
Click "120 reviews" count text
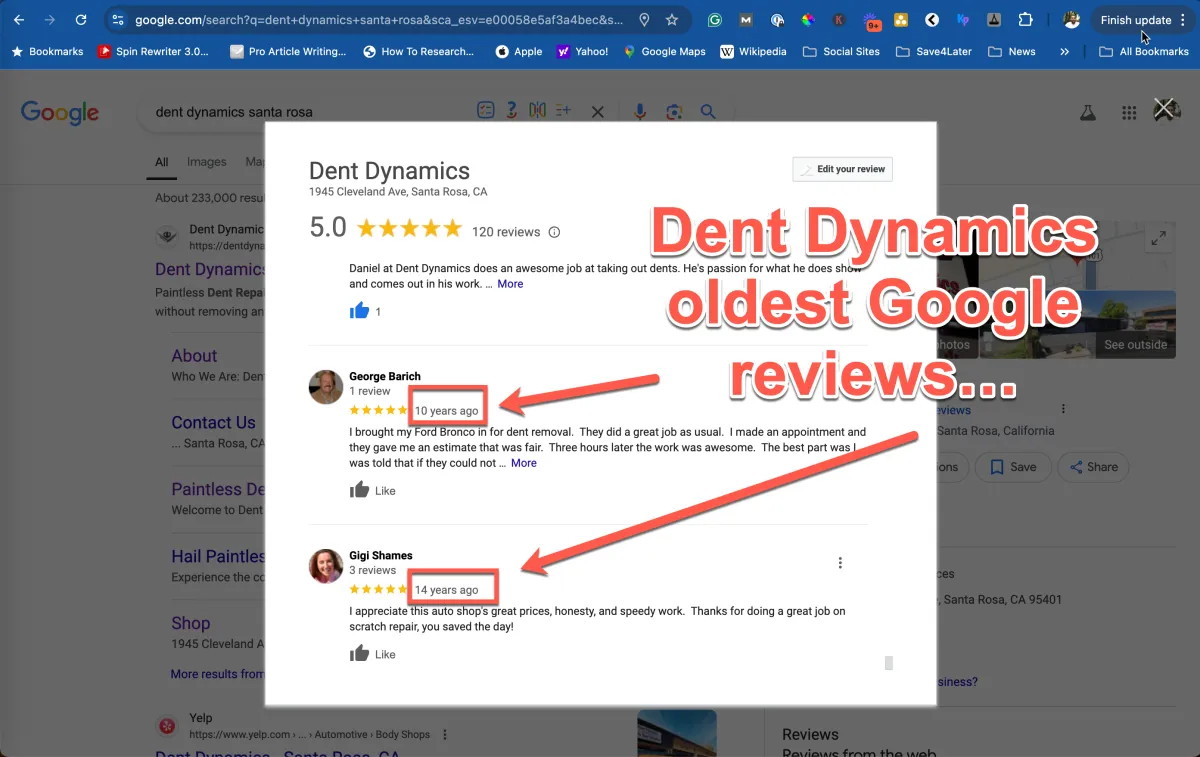pyautogui.click(x=506, y=232)
